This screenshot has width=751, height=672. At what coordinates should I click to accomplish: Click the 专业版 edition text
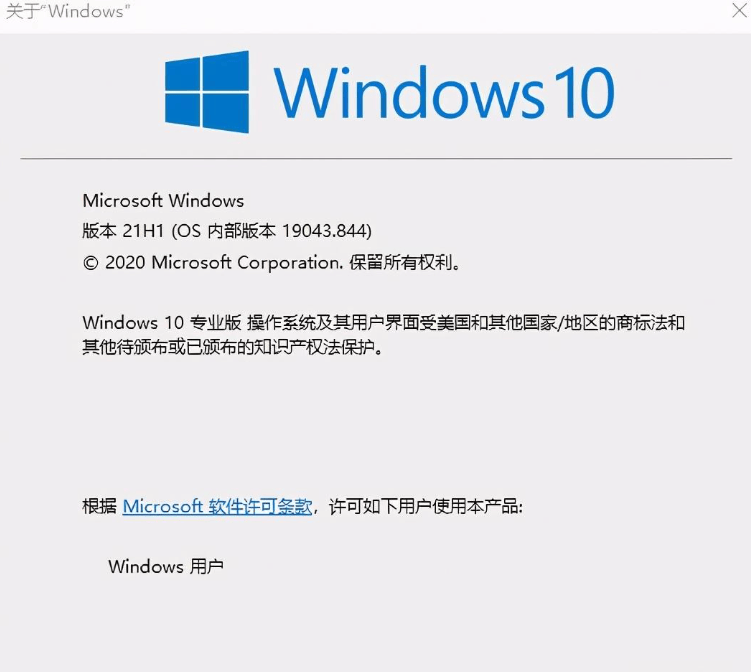click(x=216, y=323)
